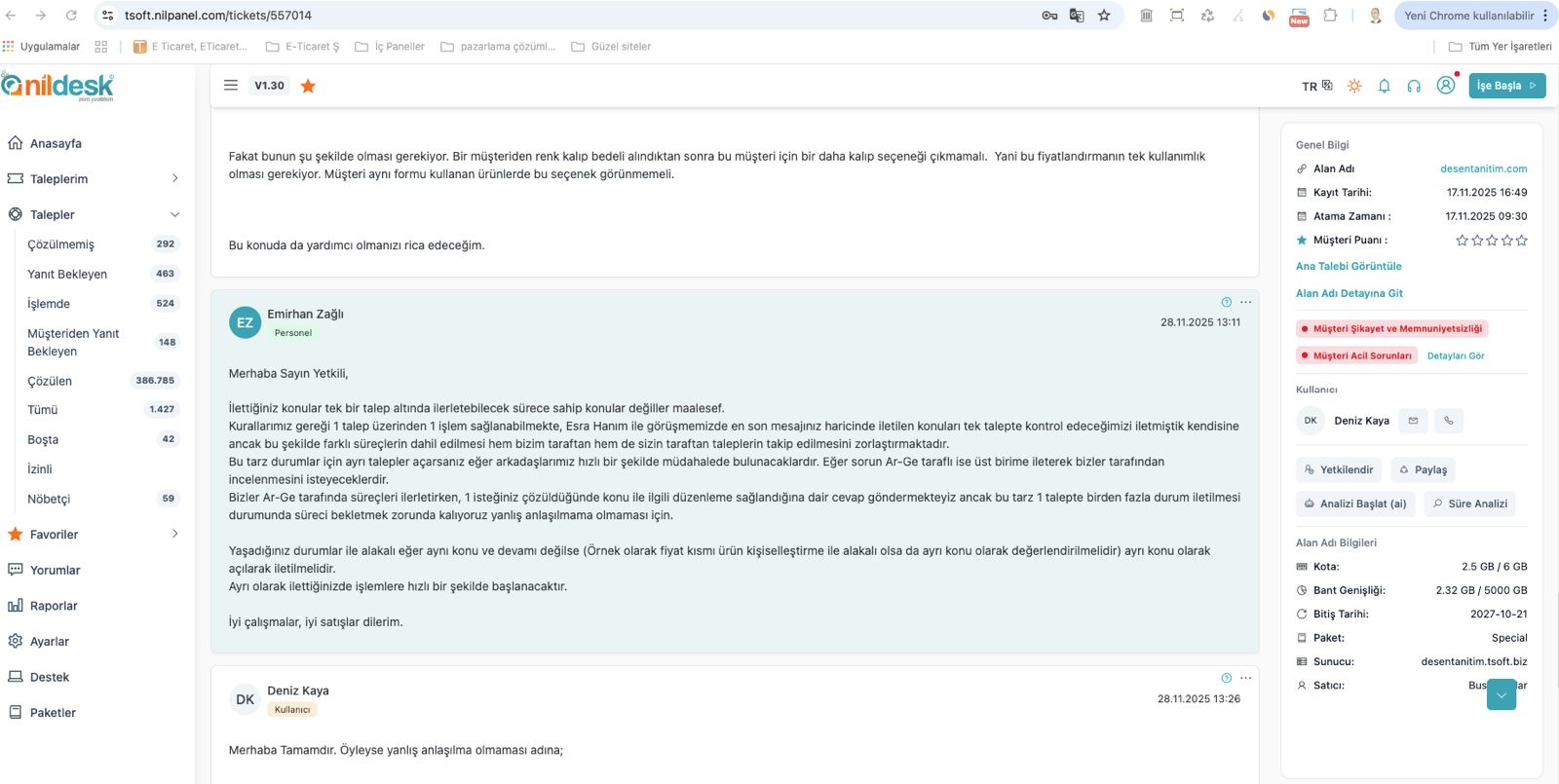
Task: Open three-dots menu on Emirhan Zağlı message
Action: point(1245,302)
